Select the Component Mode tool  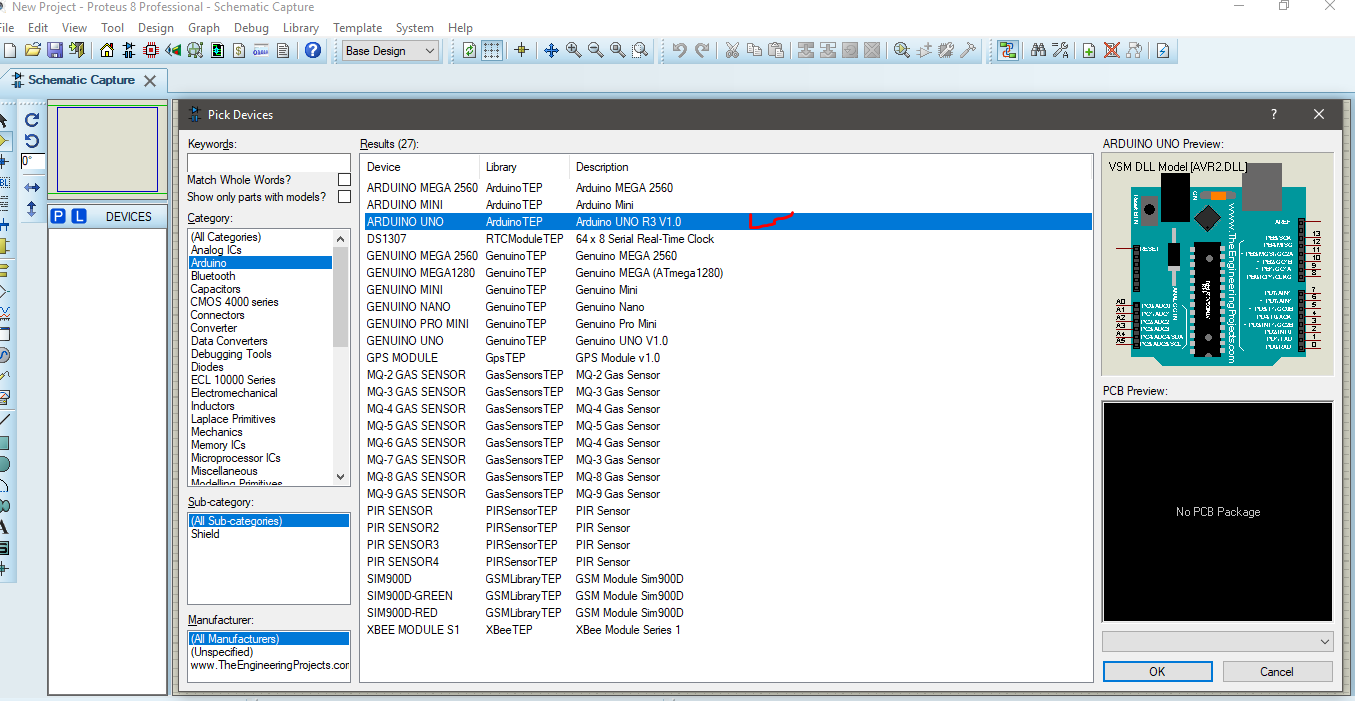click(8, 141)
